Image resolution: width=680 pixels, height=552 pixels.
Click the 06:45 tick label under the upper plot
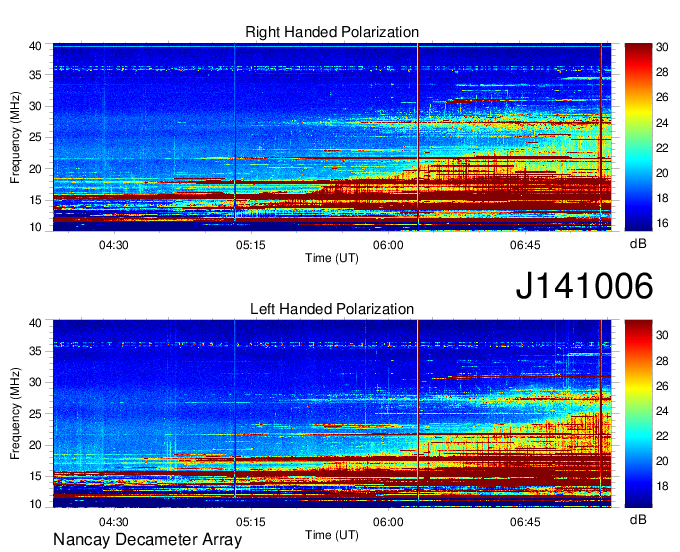pos(525,245)
